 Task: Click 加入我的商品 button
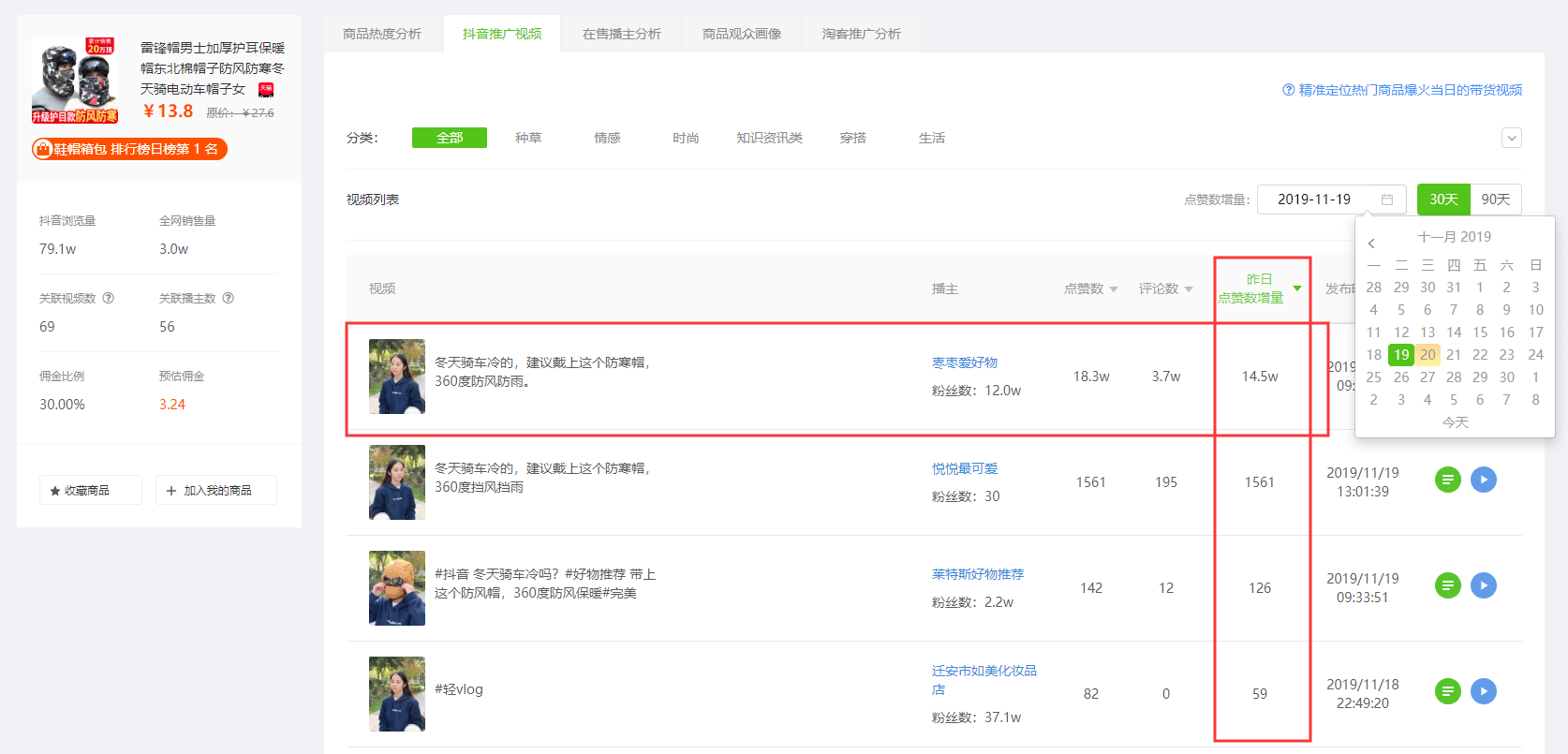pyautogui.click(x=216, y=490)
